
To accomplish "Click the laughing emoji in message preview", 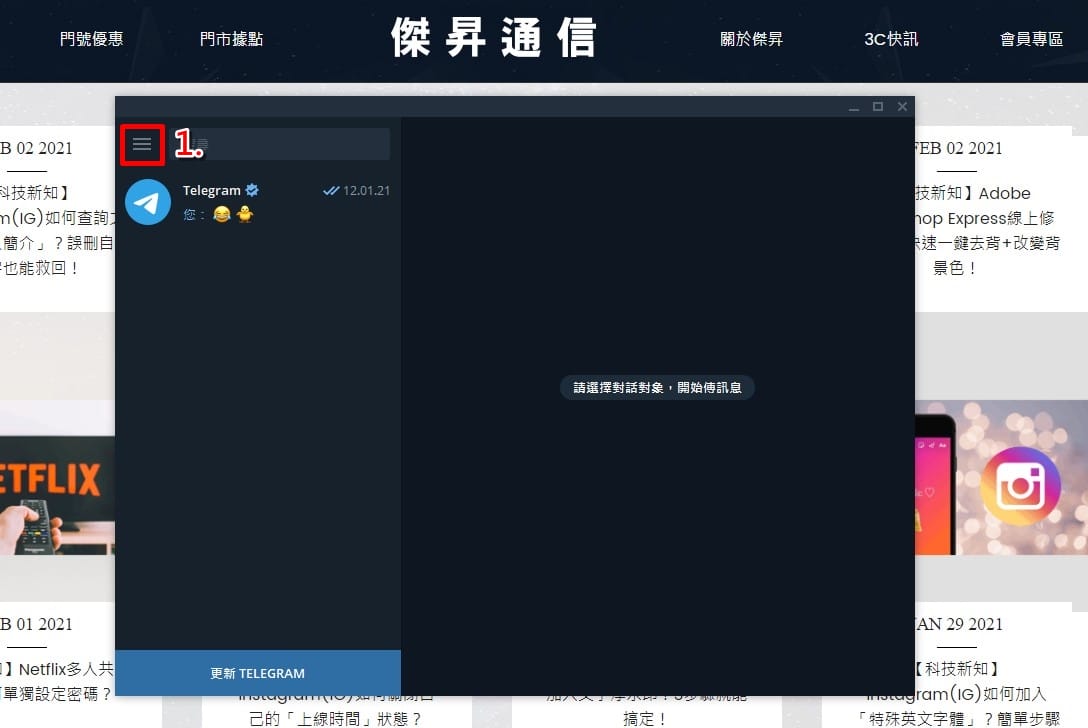I will pos(222,214).
